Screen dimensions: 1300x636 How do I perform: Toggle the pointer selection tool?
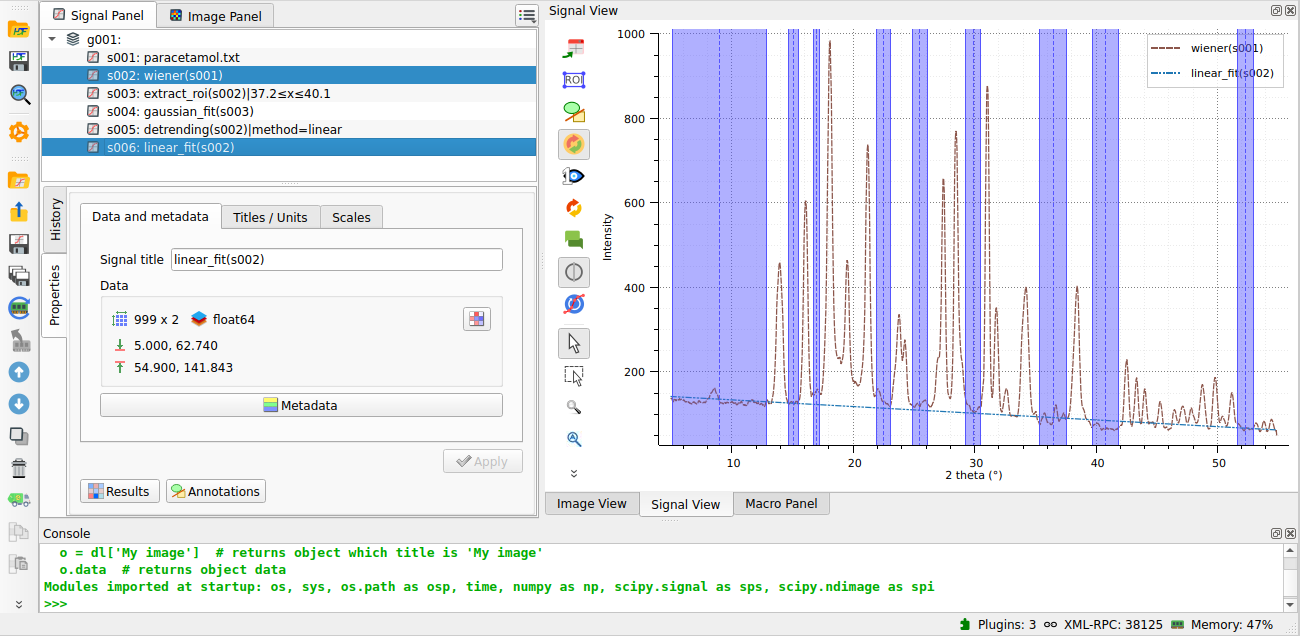pos(574,343)
